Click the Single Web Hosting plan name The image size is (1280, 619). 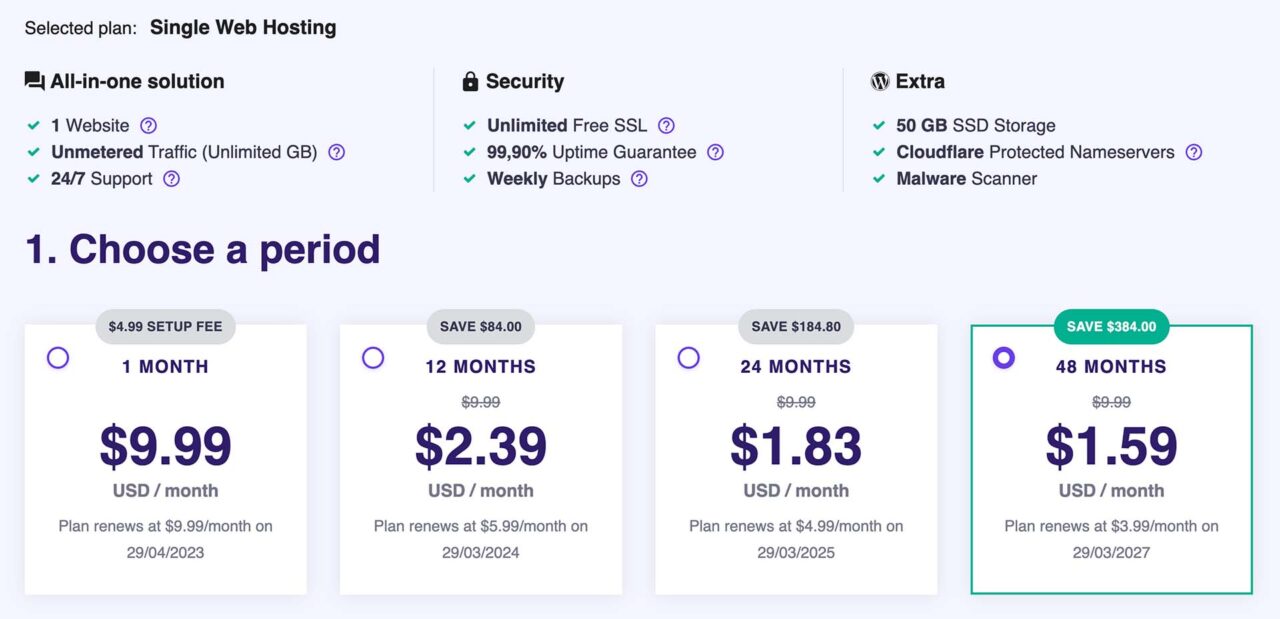click(242, 27)
